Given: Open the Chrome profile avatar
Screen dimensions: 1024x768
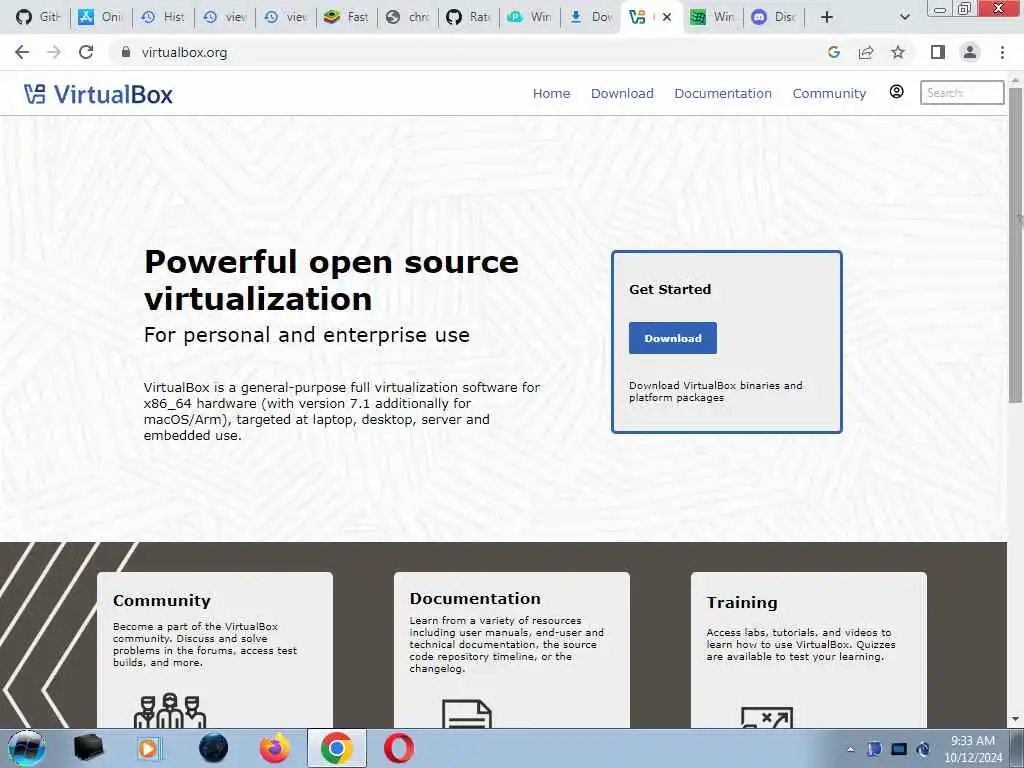Looking at the screenshot, I should pyautogui.click(x=970, y=52).
